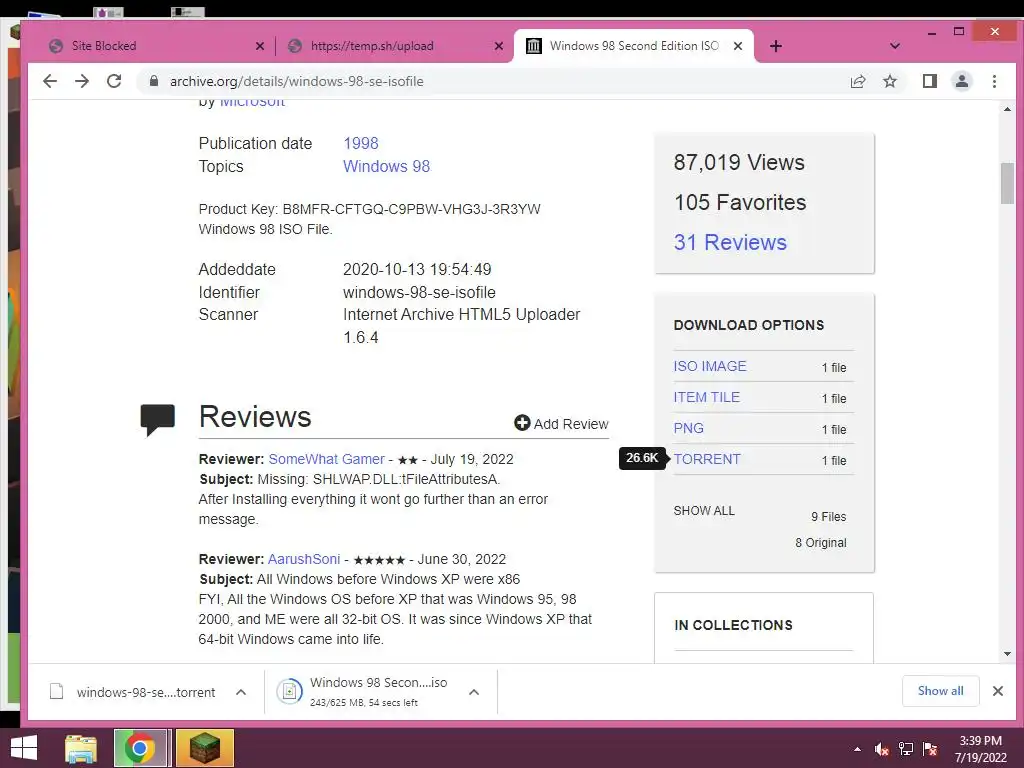
Task: Download the ISO IMAGE file
Action: tap(710, 366)
